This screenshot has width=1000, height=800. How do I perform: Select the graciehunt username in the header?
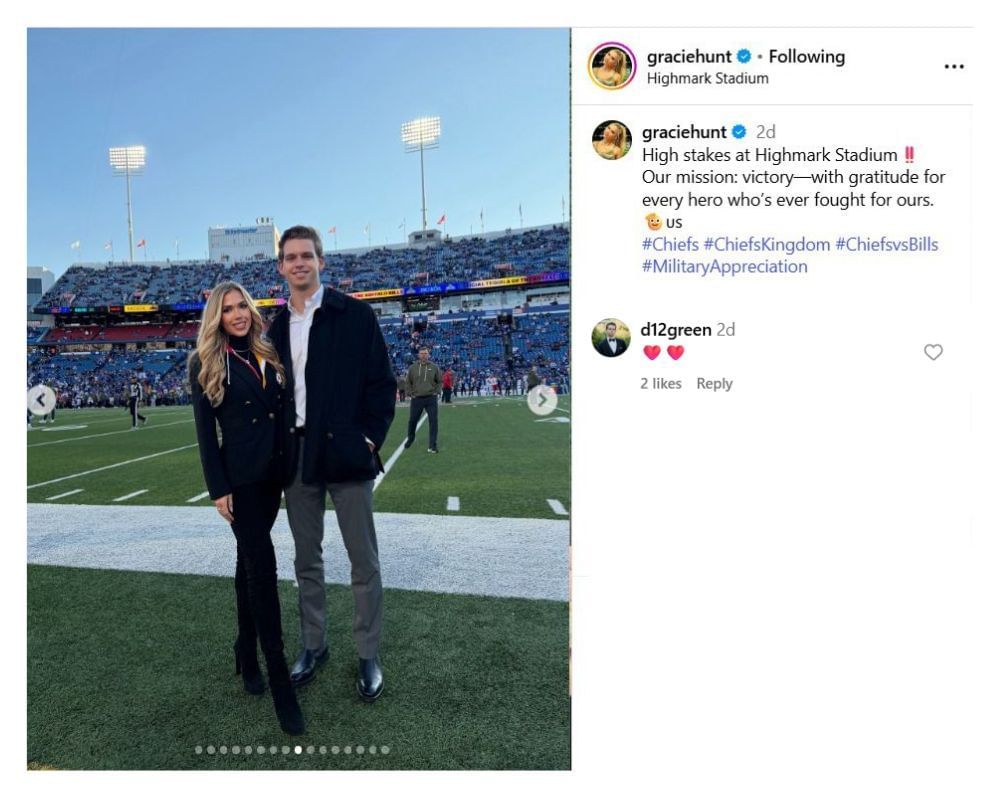click(689, 56)
